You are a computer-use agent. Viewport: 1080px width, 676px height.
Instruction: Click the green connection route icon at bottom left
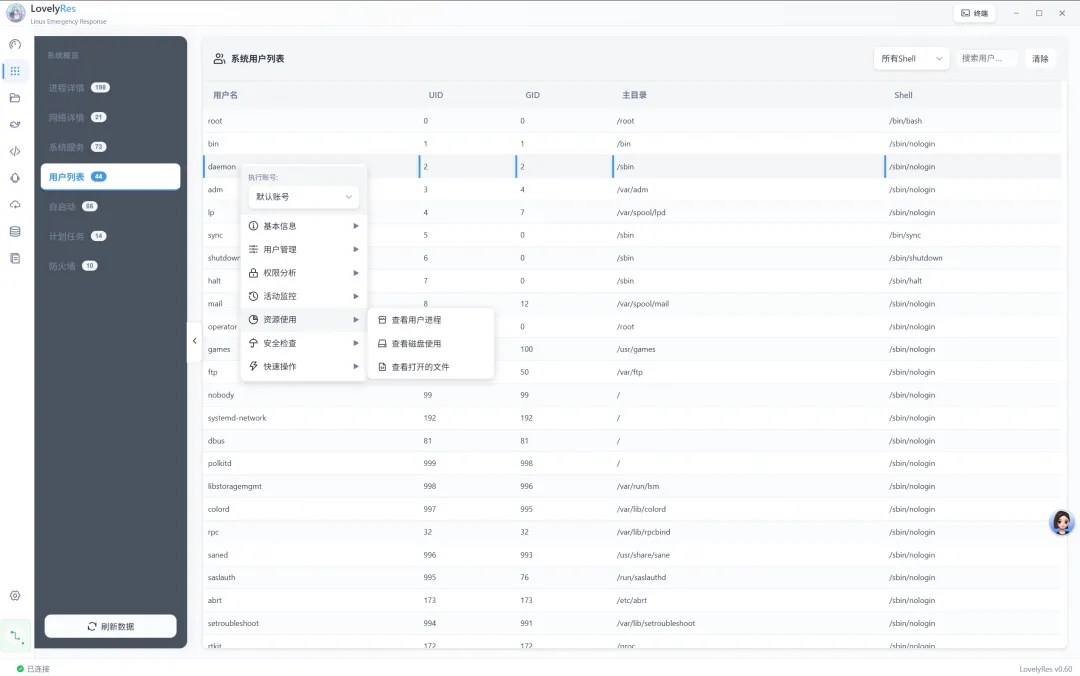(x=17, y=636)
